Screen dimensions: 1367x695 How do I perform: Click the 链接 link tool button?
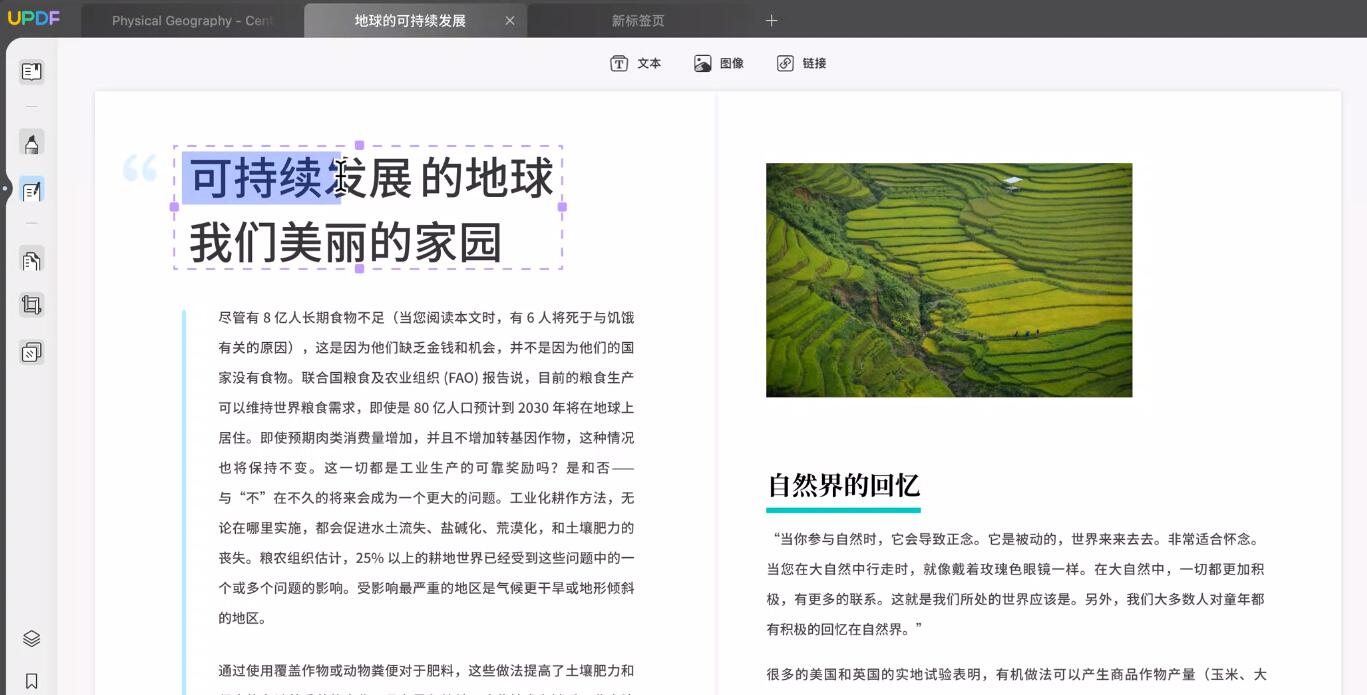[802, 63]
